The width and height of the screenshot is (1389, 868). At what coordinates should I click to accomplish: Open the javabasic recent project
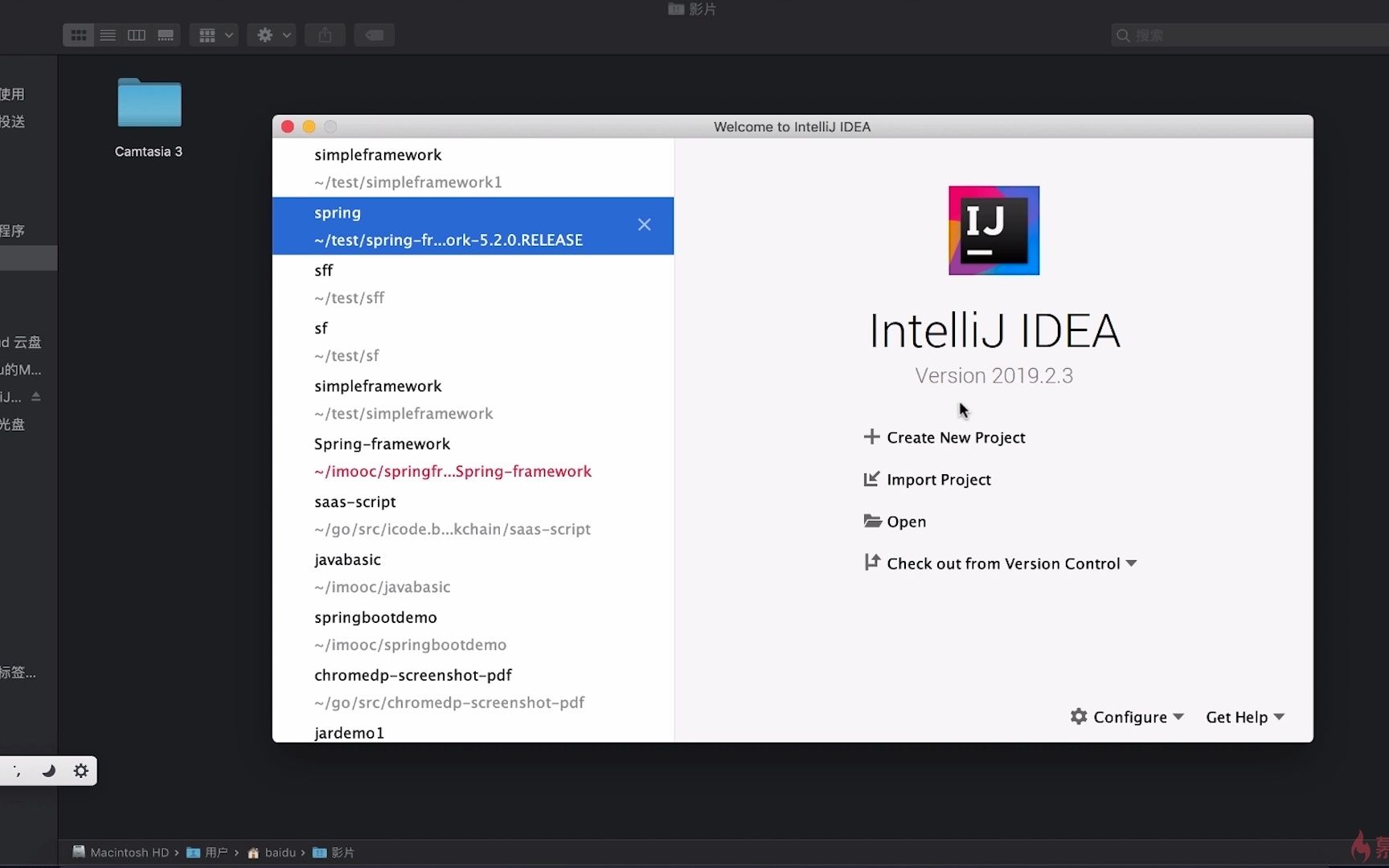point(473,573)
